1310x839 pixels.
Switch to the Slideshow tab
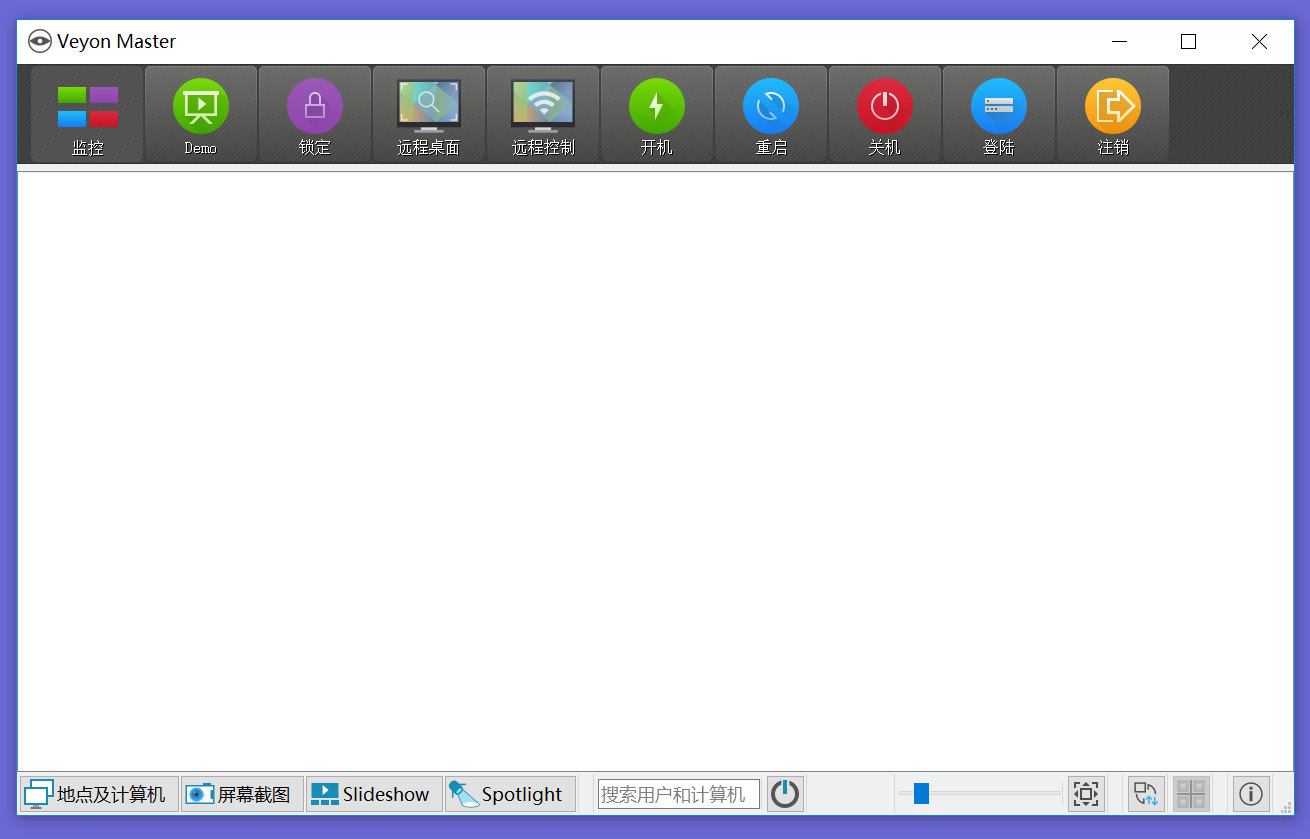pyautogui.click(x=373, y=793)
